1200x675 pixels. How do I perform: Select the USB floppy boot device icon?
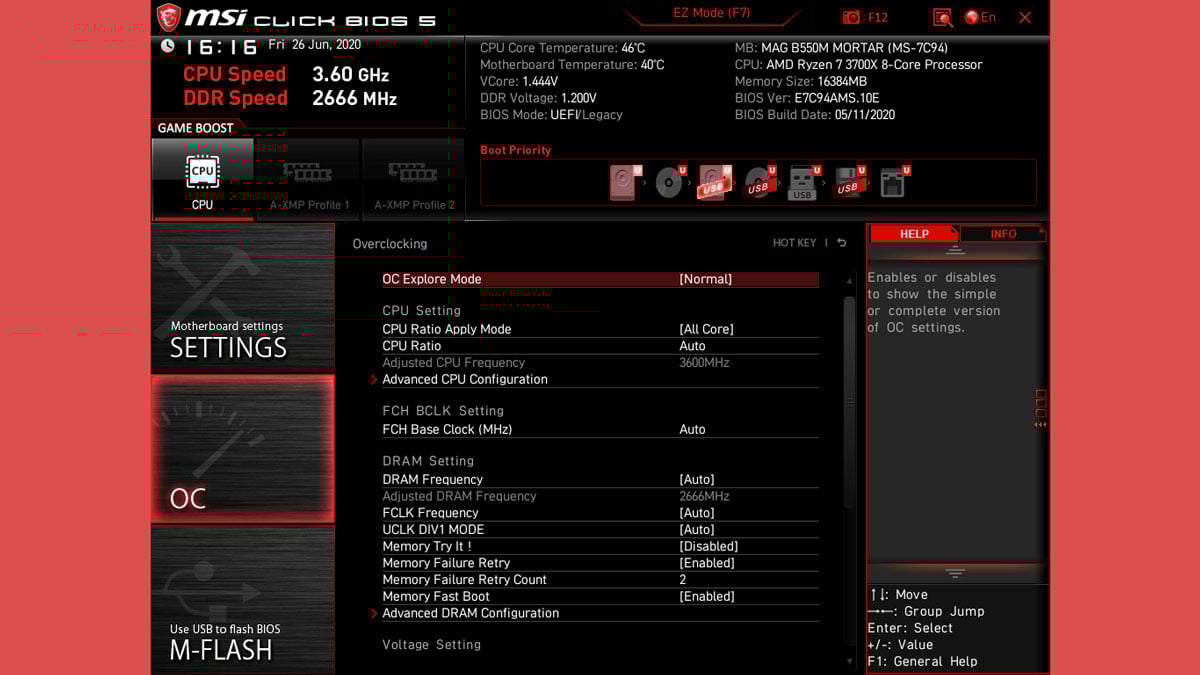click(848, 183)
